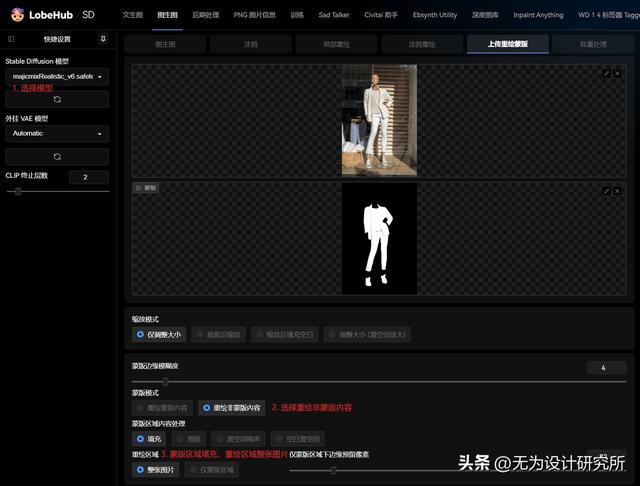Pin the quick settings panel
Viewport: 640px width, 486px height.
(103, 39)
